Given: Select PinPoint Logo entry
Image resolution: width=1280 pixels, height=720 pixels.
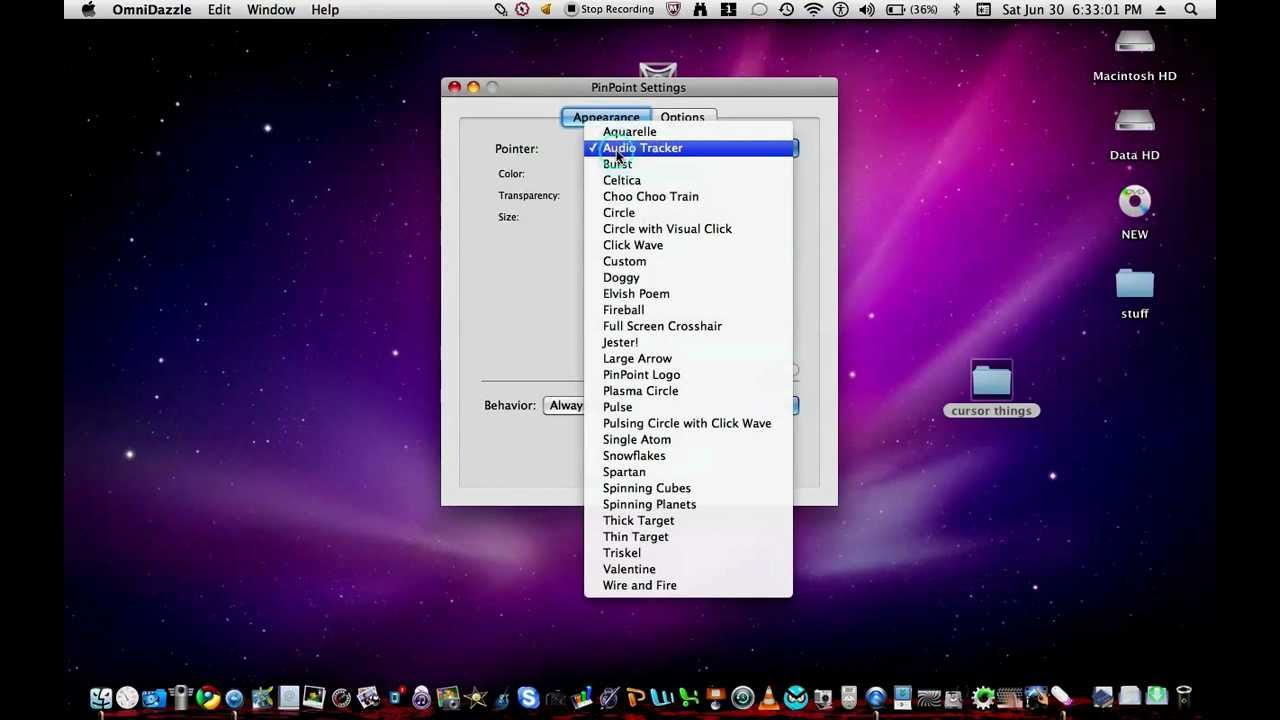Looking at the screenshot, I should [688, 375].
